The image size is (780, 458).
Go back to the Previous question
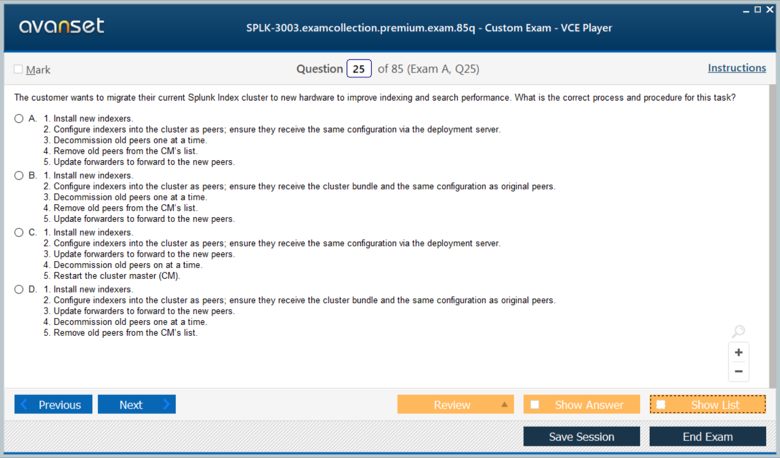click(53, 404)
